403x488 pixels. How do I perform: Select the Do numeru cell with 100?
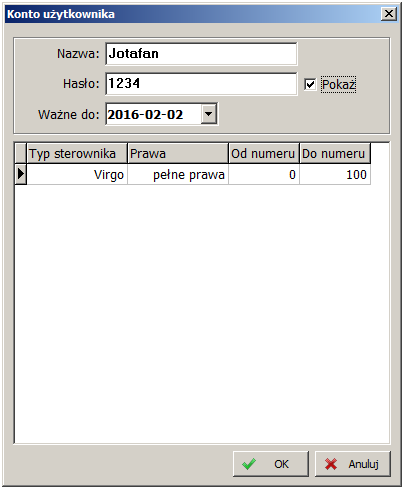click(335, 174)
